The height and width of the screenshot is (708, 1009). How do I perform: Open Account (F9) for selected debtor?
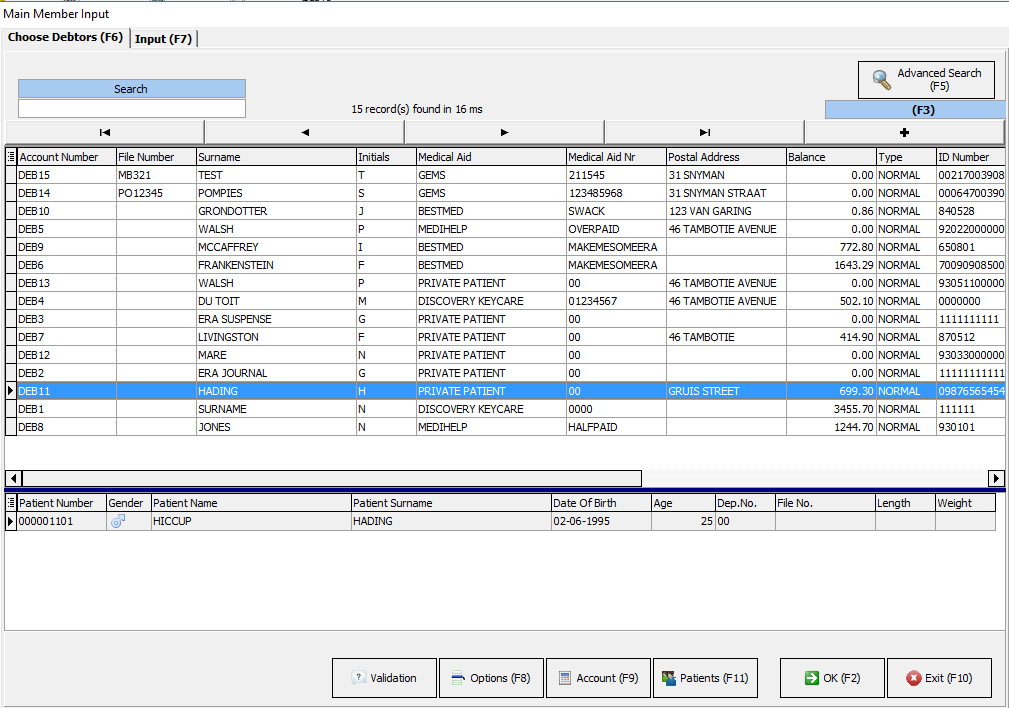pos(597,678)
